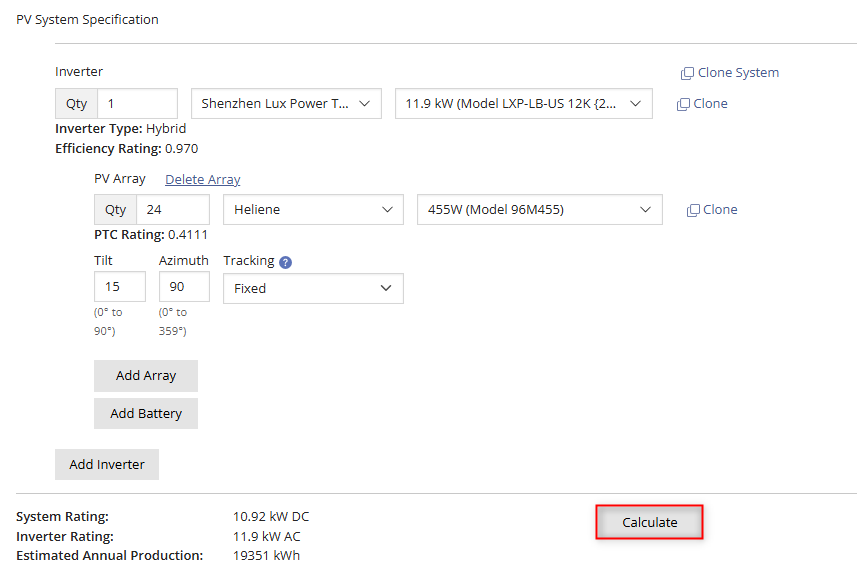Click the Delete Array link
862x568 pixels.
tap(202, 180)
